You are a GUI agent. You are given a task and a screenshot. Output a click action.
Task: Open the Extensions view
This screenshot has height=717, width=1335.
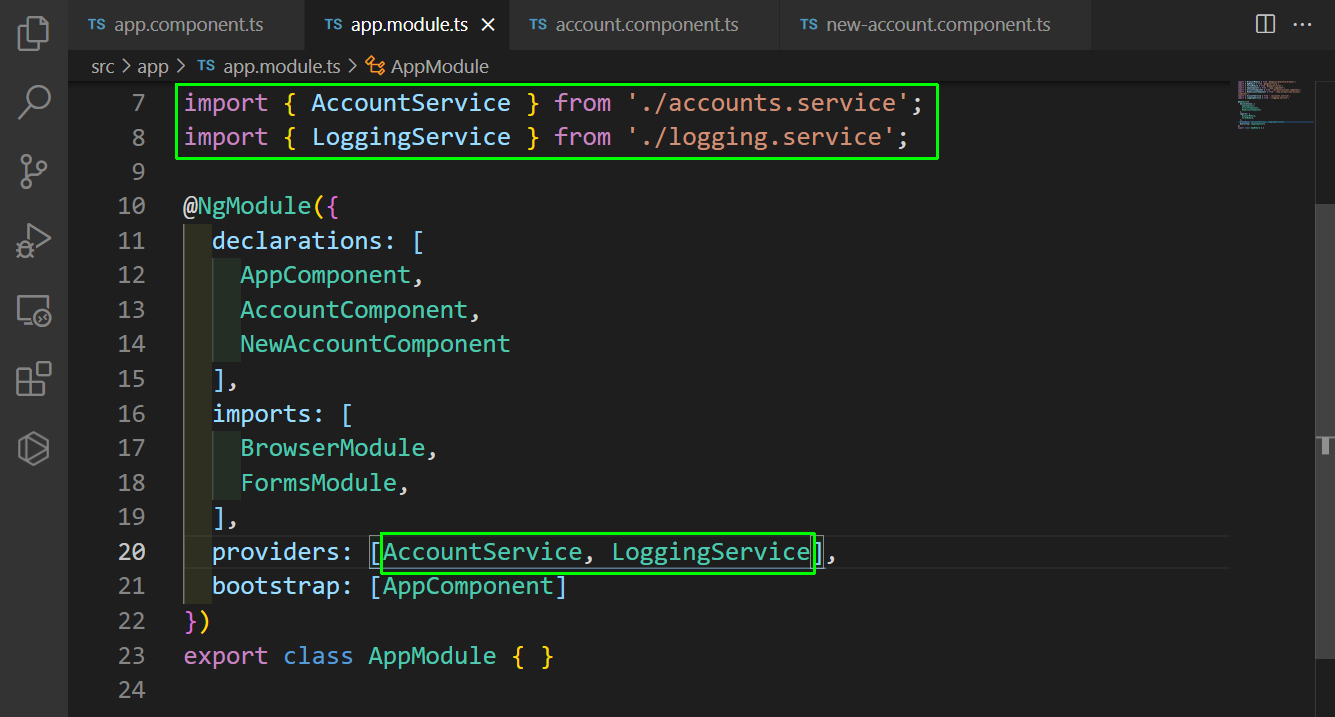(34, 380)
